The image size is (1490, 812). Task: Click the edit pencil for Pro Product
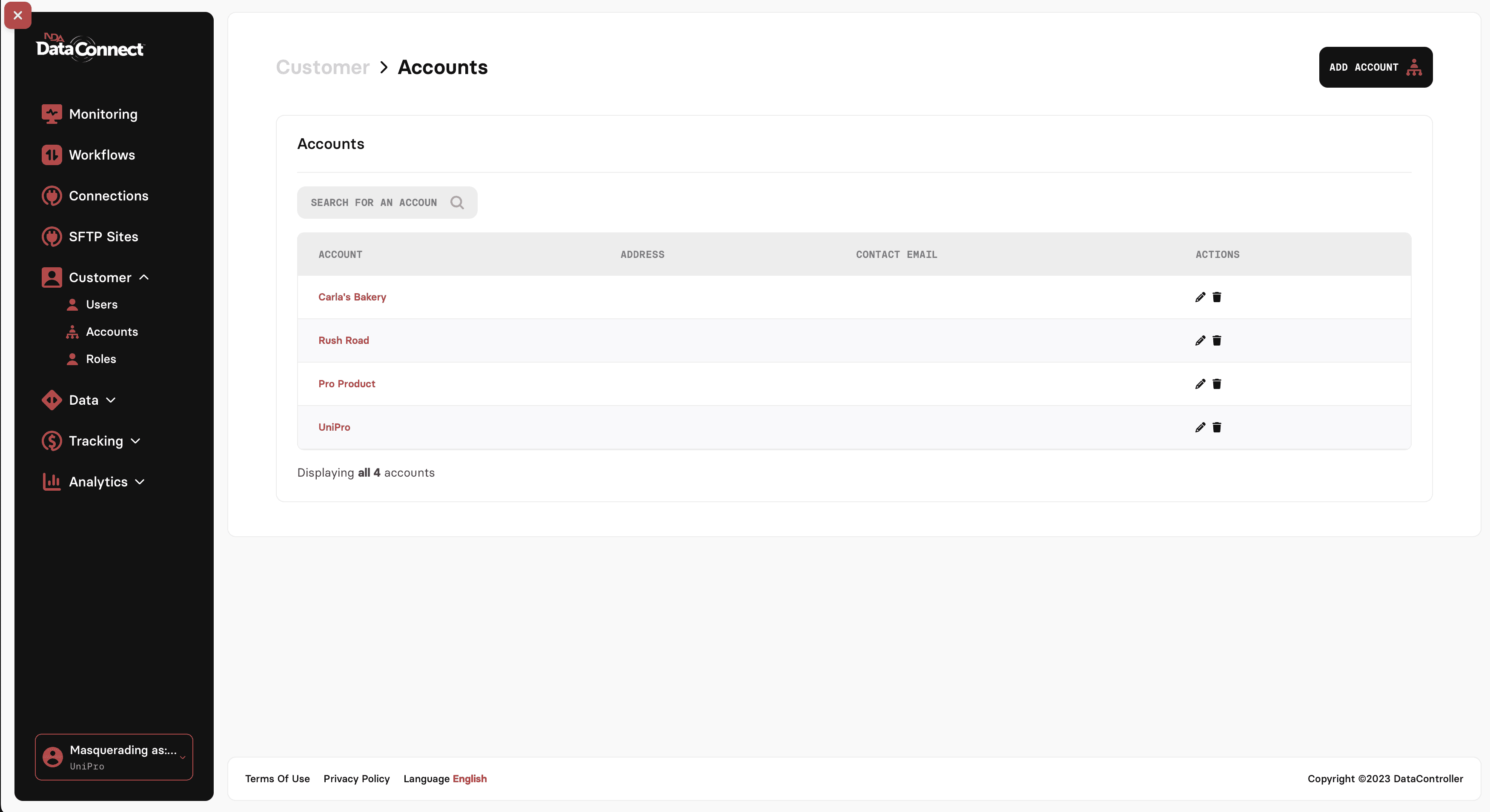tap(1200, 384)
